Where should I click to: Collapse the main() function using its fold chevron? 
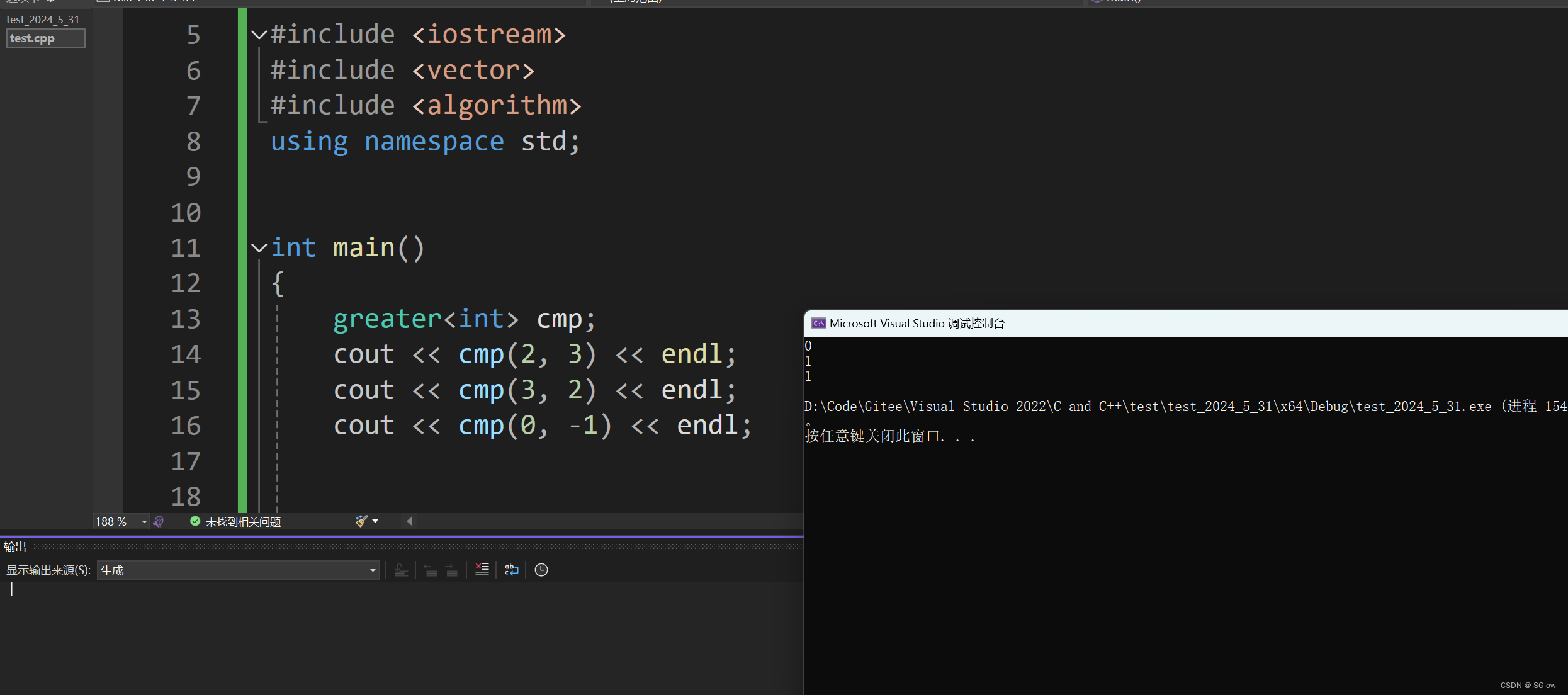[x=258, y=247]
